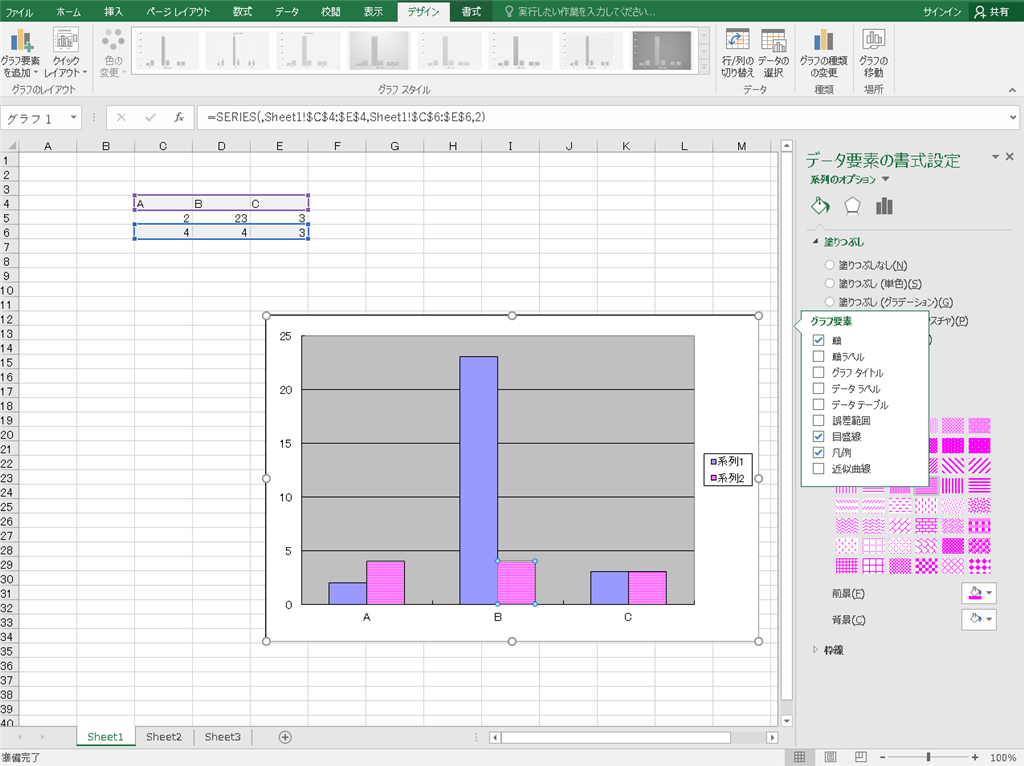Open the Add Chart Element (グラフ要素を追加) menu
Screen dimensions: 1024x766
21,54
